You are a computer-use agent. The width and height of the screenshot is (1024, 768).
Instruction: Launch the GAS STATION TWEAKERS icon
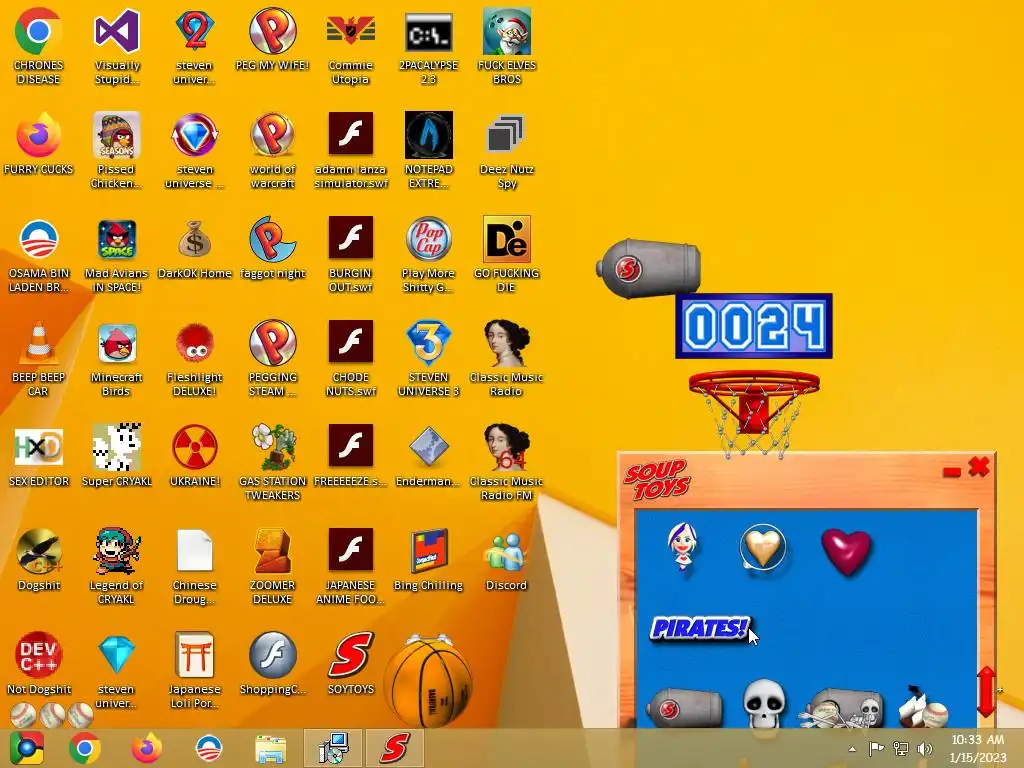pyautogui.click(x=272, y=462)
